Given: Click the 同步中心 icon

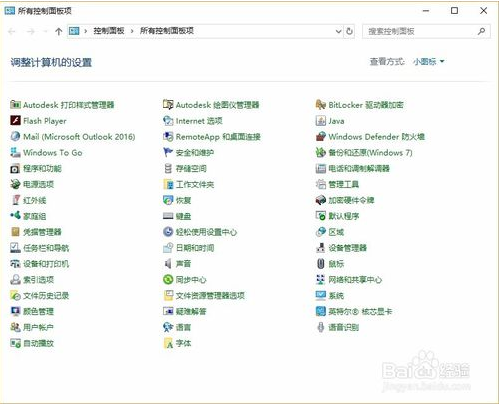Looking at the screenshot, I should point(168,279).
